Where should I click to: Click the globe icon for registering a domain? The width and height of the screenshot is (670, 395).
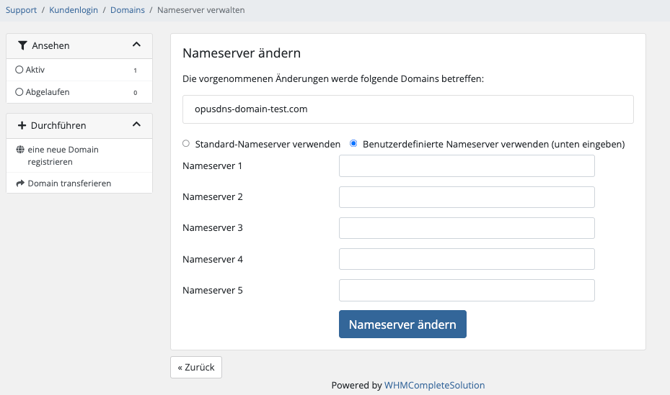click(x=20, y=150)
